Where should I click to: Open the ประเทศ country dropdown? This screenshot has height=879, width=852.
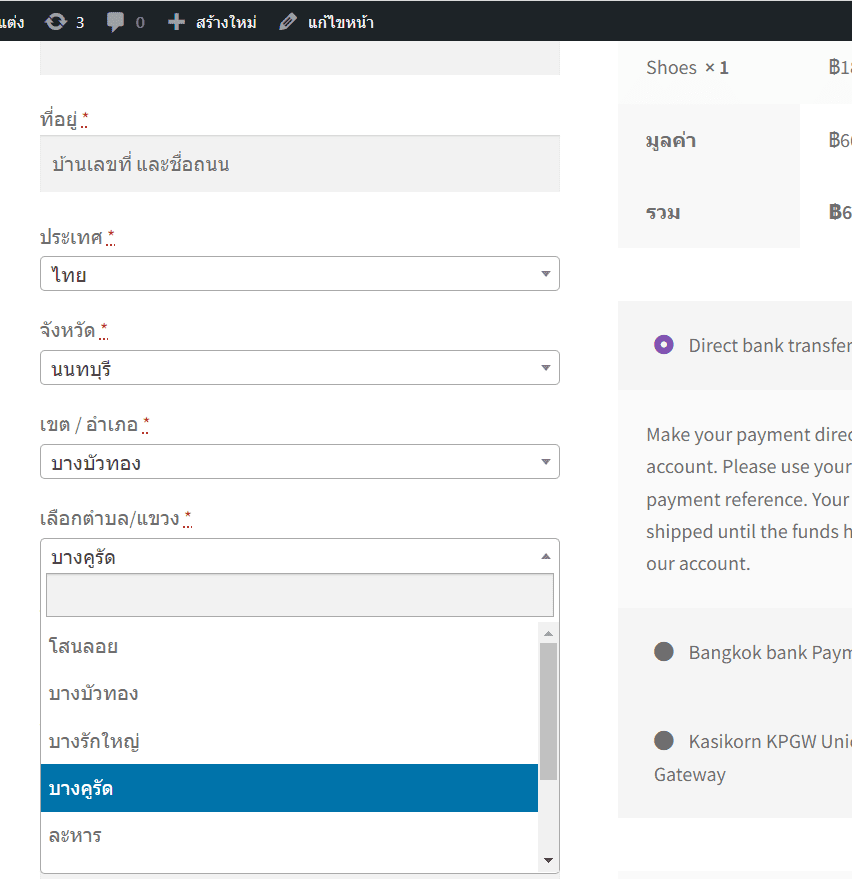299,274
